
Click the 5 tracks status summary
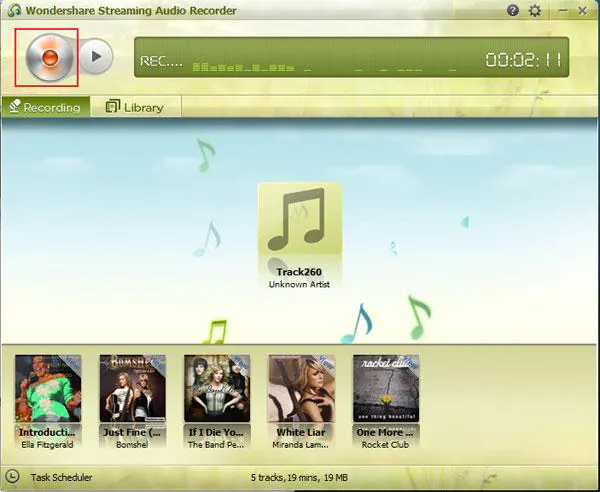(x=300, y=479)
